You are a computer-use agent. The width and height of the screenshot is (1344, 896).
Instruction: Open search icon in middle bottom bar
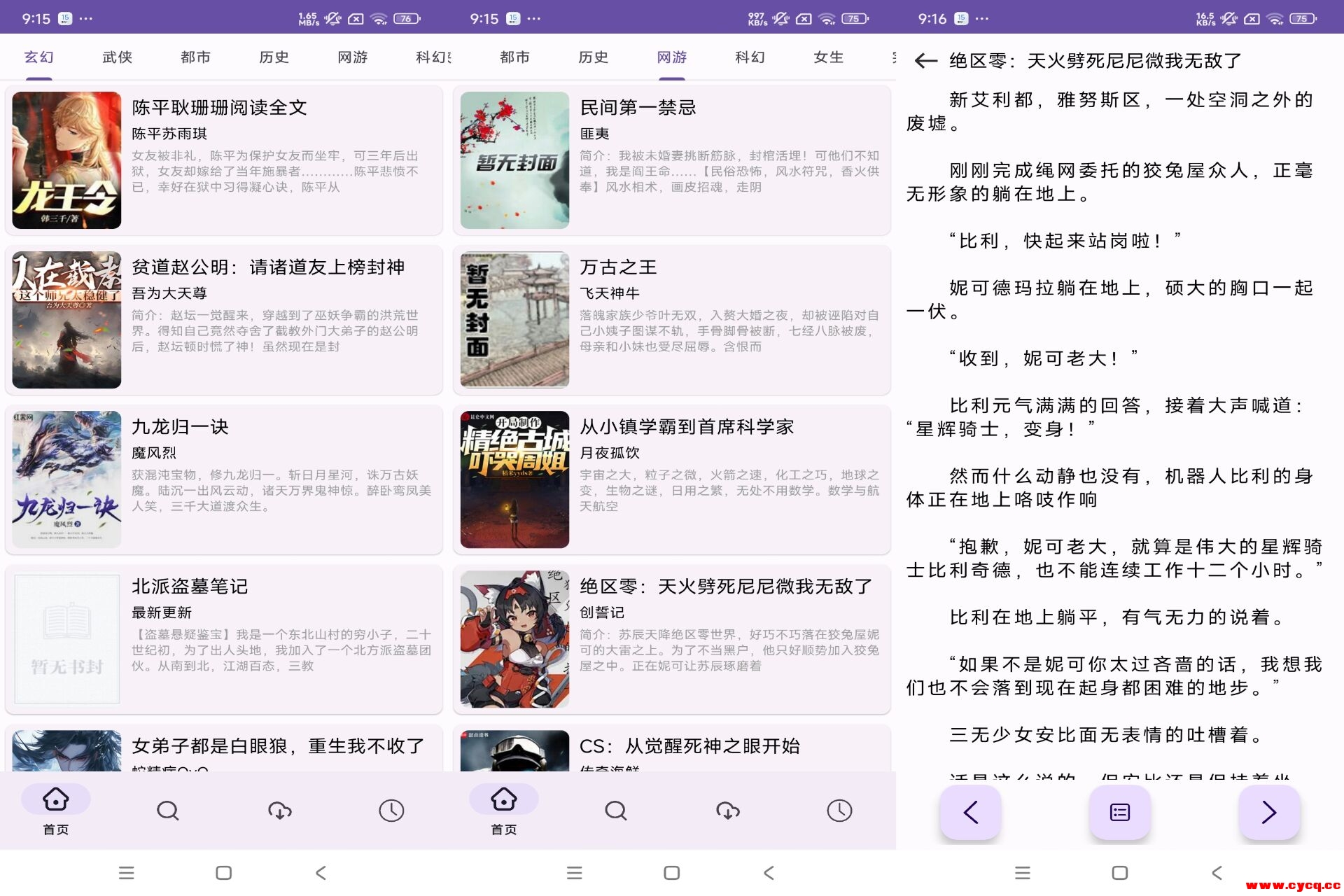coord(615,811)
